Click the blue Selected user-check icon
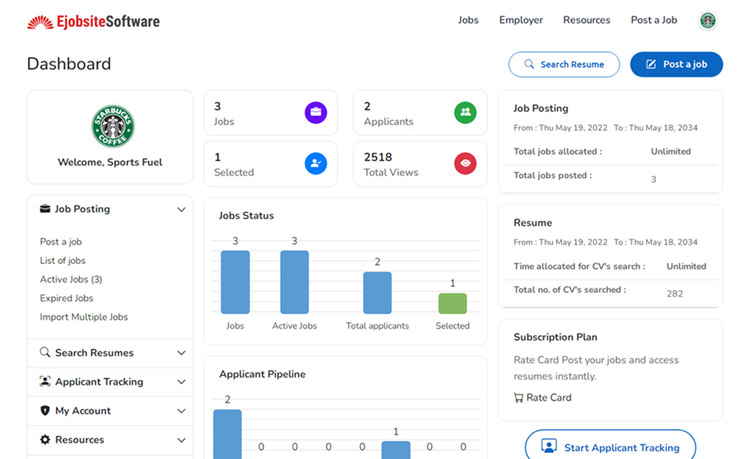Viewport: 750px width, 459px height. [x=316, y=164]
